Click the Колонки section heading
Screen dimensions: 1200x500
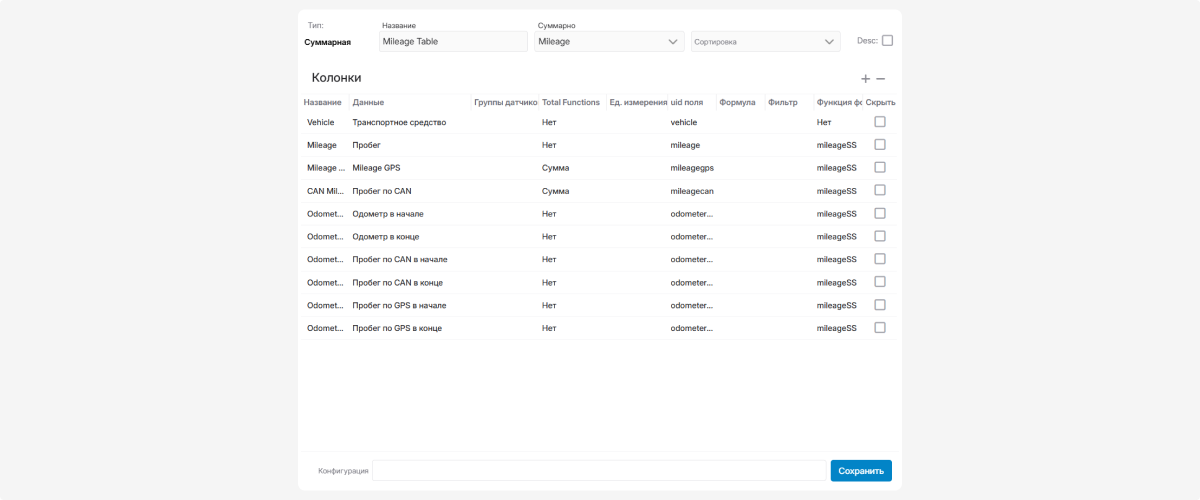point(336,77)
